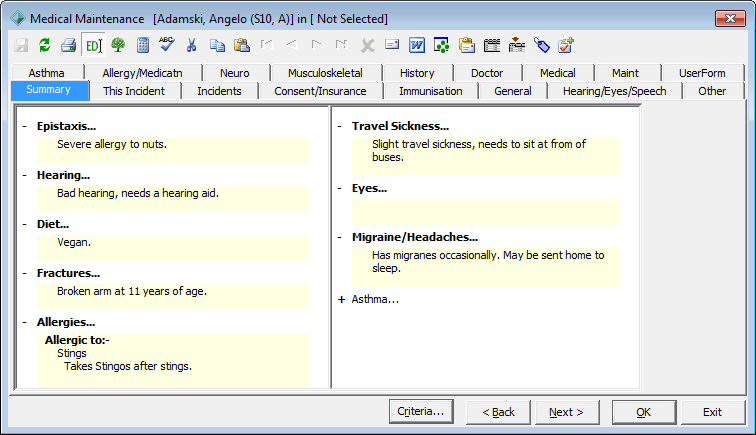The image size is (756, 435).
Task: Collapse the Allergies section
Action: 25,322
